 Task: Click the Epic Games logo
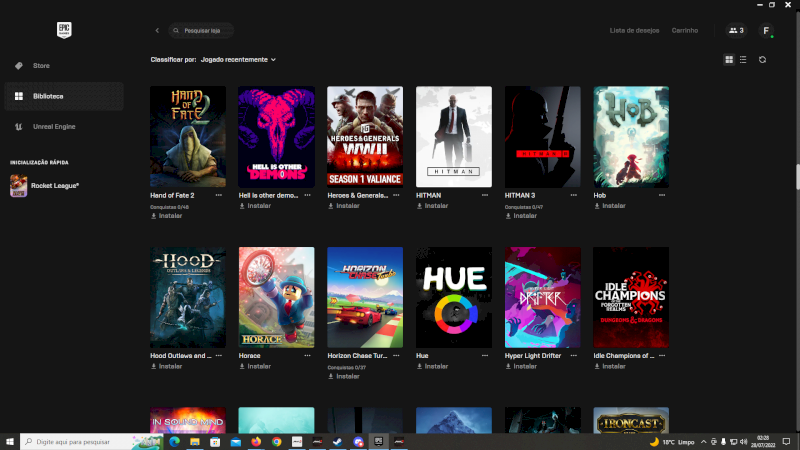pyautogui.click(x=64, y=30)
